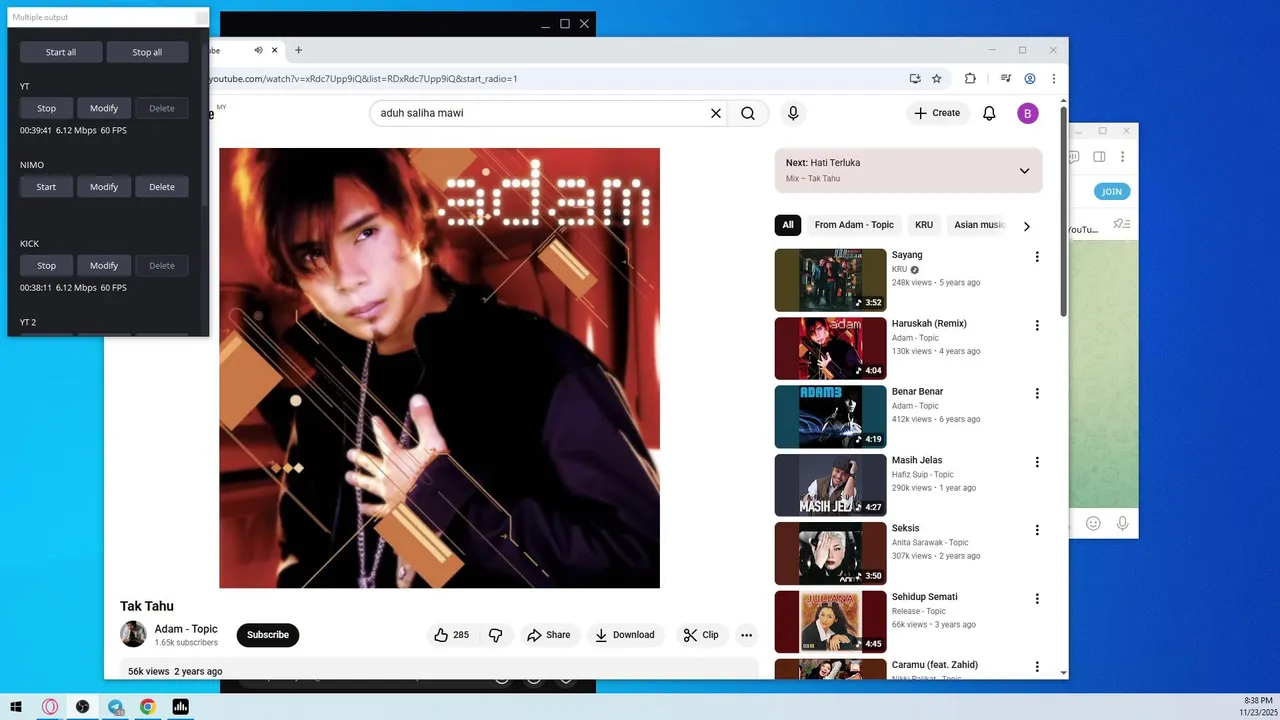
Task: Select the KRU filter chip
Action: 924,225
